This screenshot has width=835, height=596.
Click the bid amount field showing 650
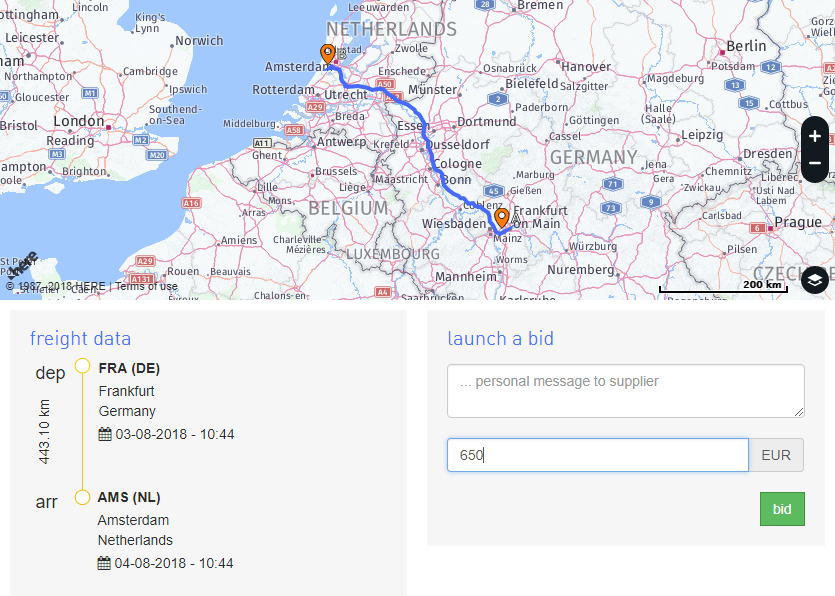coord(597,455)
